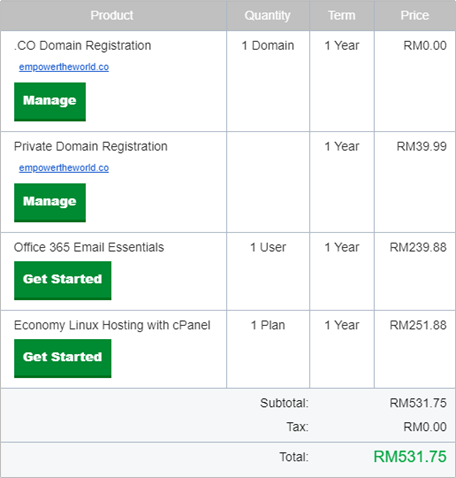Select Economy Linux Hosting with cPanel title

click(x=112, y=325)
